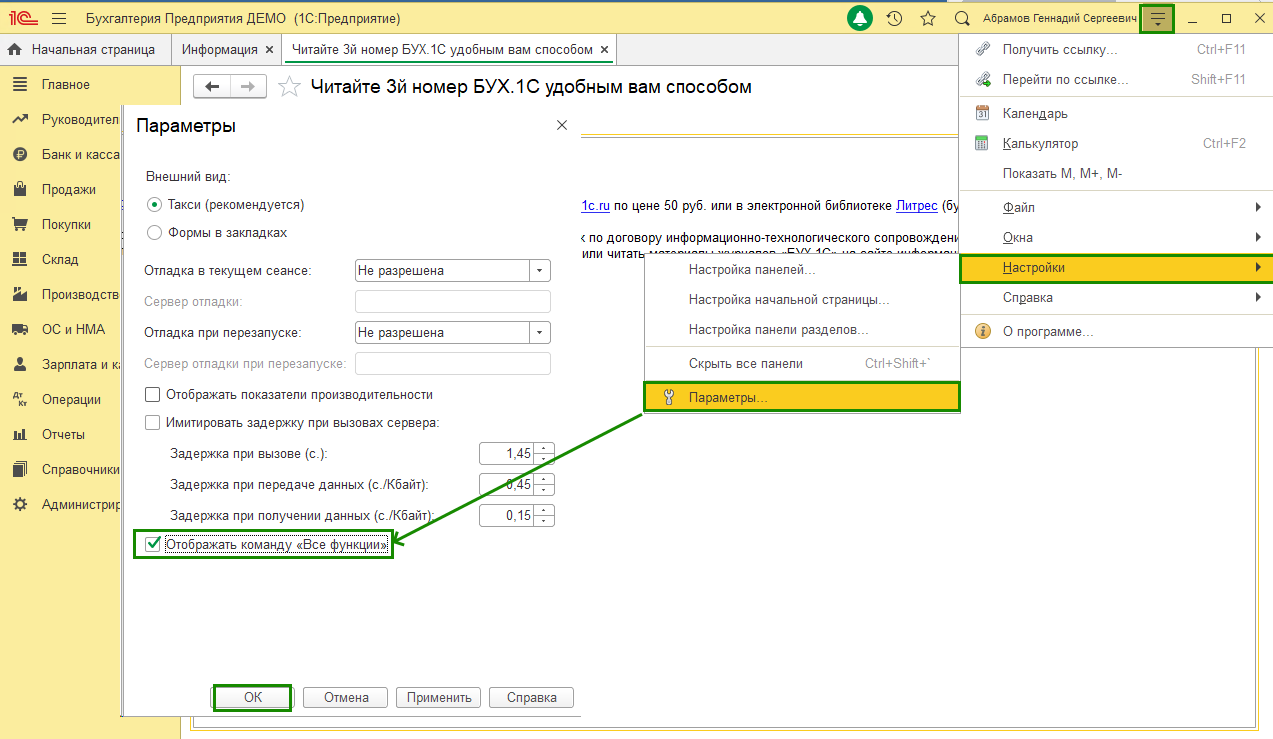Choose Настройка панели разделов item
The width and height of the screenshot is (1273, 739).
[802, 330]
